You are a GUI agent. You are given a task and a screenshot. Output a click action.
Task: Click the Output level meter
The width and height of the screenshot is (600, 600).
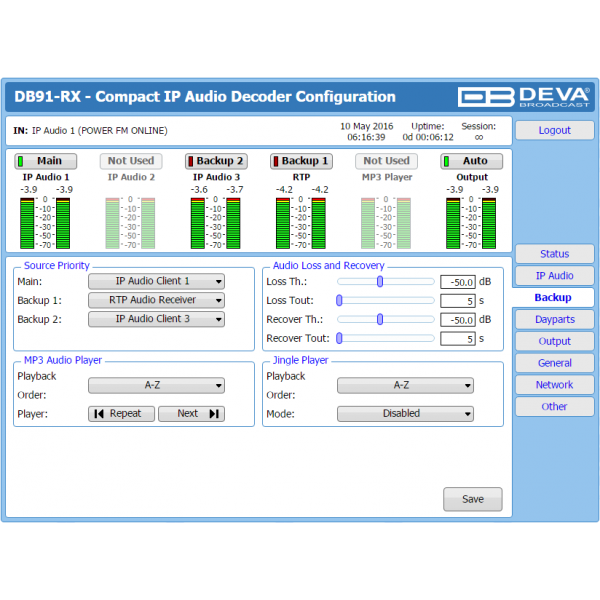pos(471,223)
